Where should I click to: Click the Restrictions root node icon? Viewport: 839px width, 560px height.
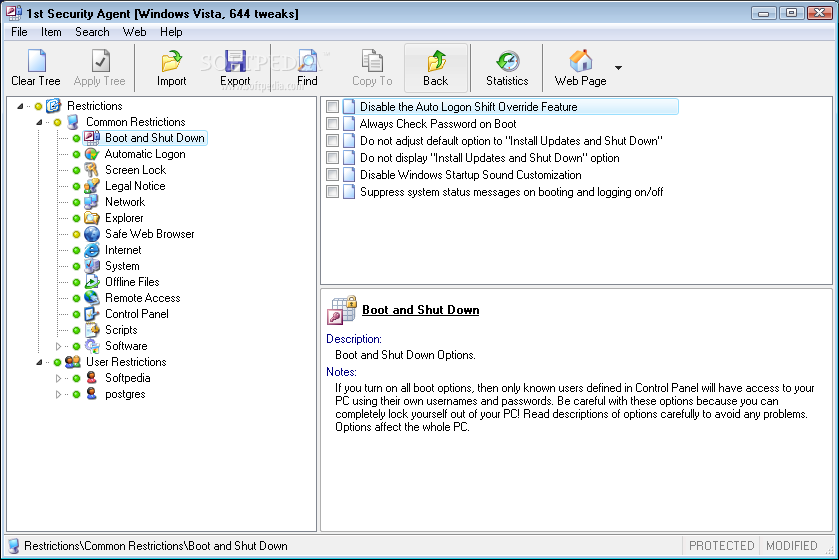(x=54, y=106)
